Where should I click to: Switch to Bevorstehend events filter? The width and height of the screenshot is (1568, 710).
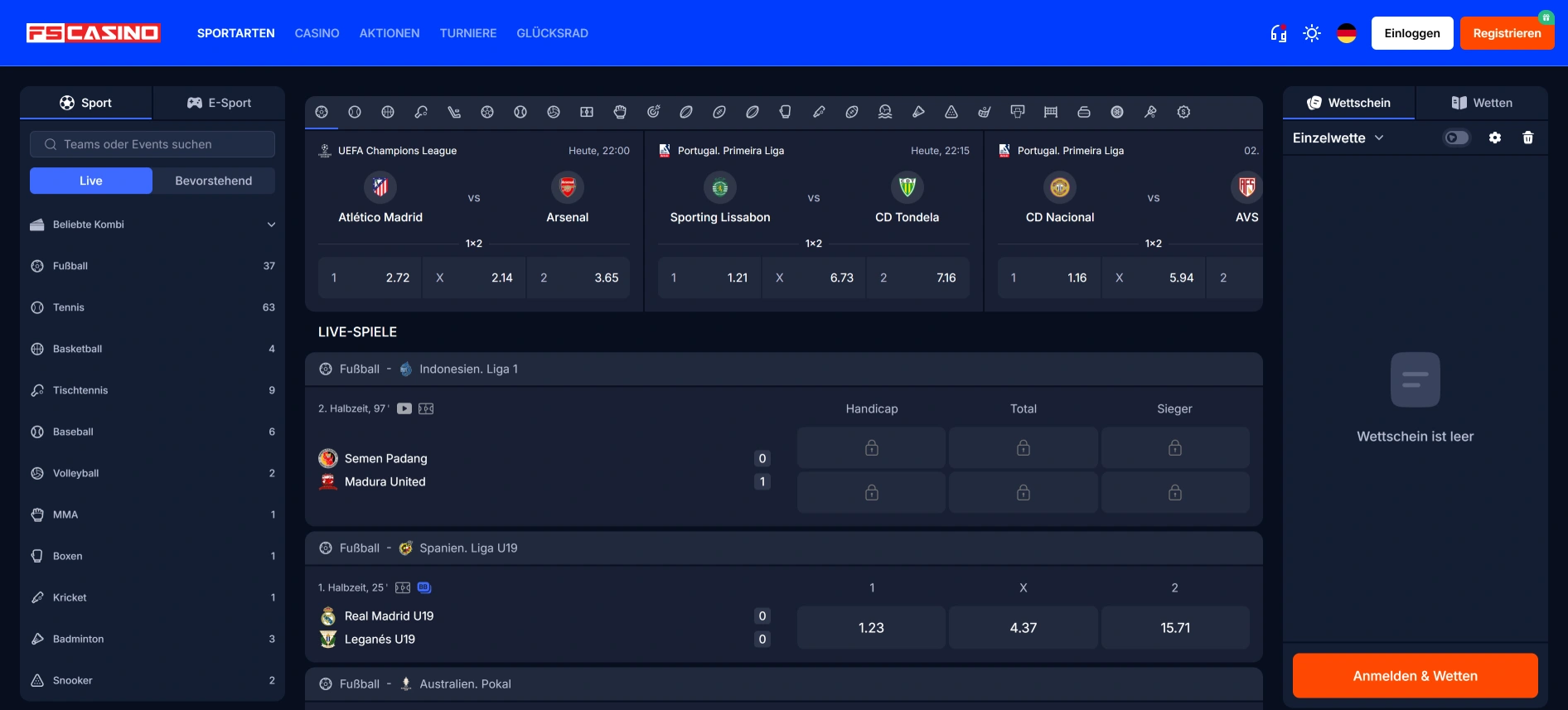pyautogui.click(x=214, y=181)
